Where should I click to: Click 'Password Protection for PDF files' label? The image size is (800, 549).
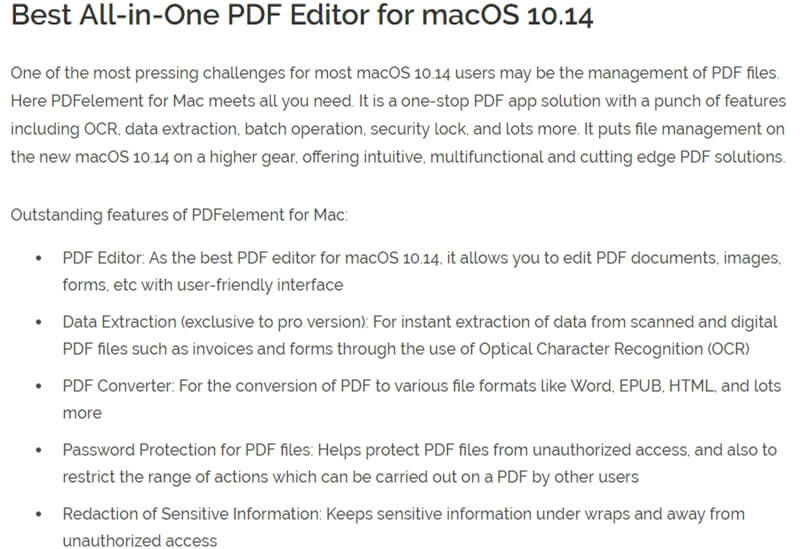(x=187, y=450)
